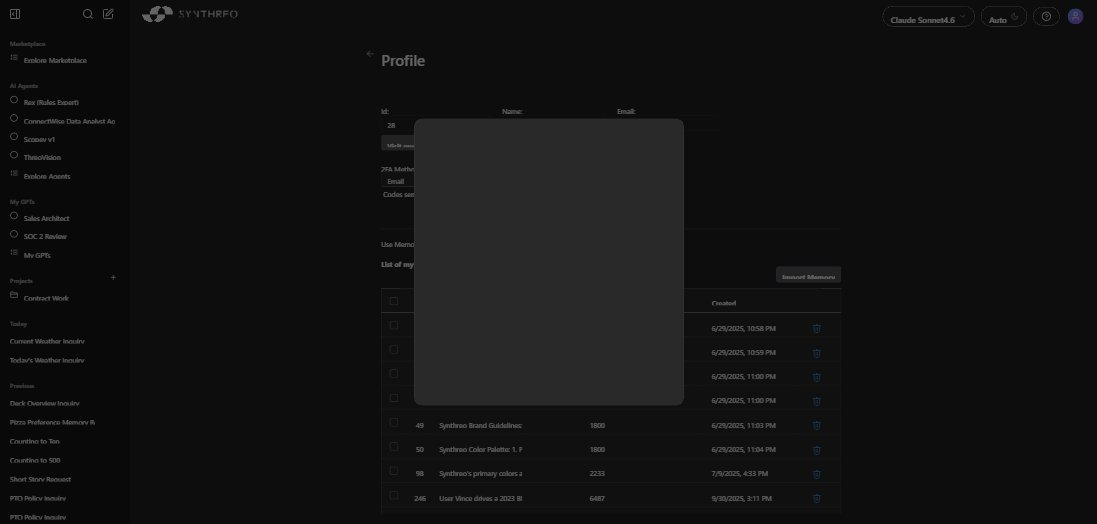Delete the memory created 6/29/2025, 10:59 PM
The image size is (1097, 524).
(x=816, y=353)
